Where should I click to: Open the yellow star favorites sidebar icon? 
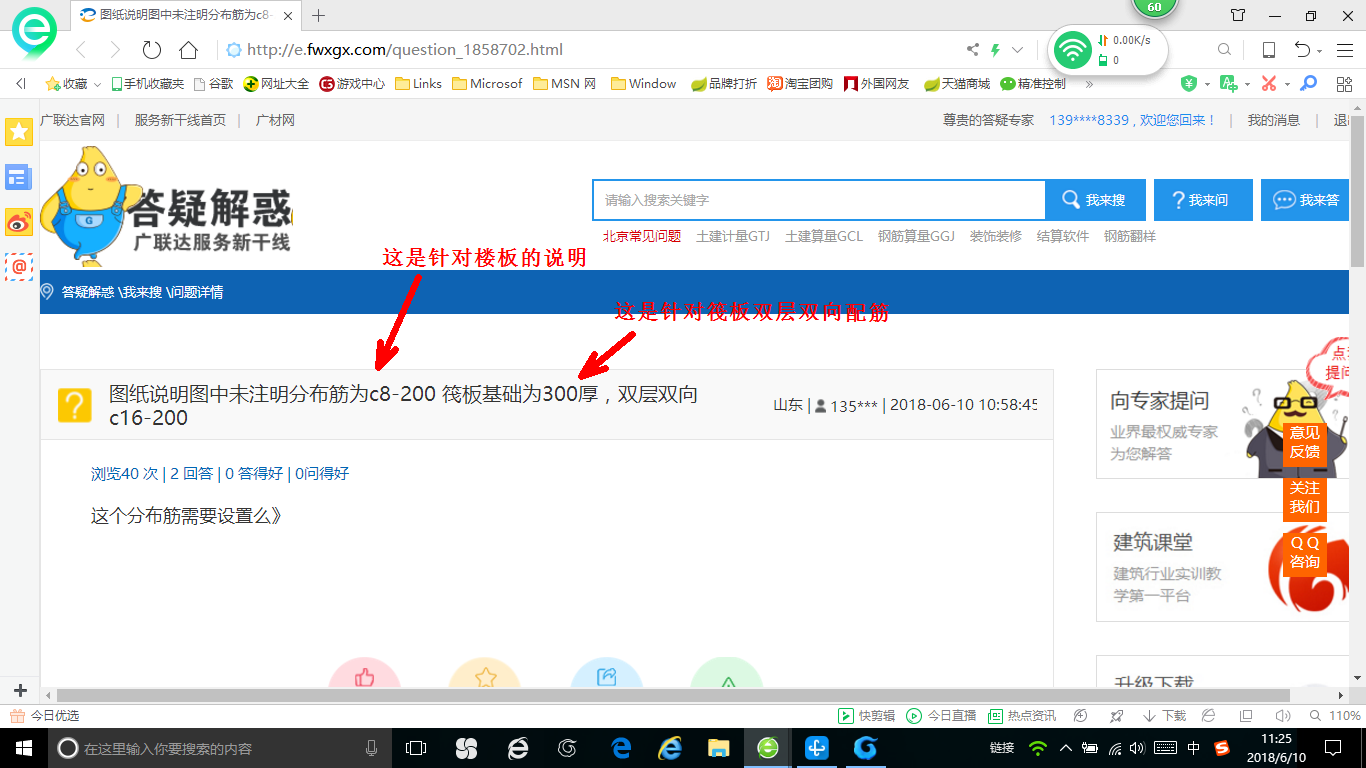click(x=19, y=131)
